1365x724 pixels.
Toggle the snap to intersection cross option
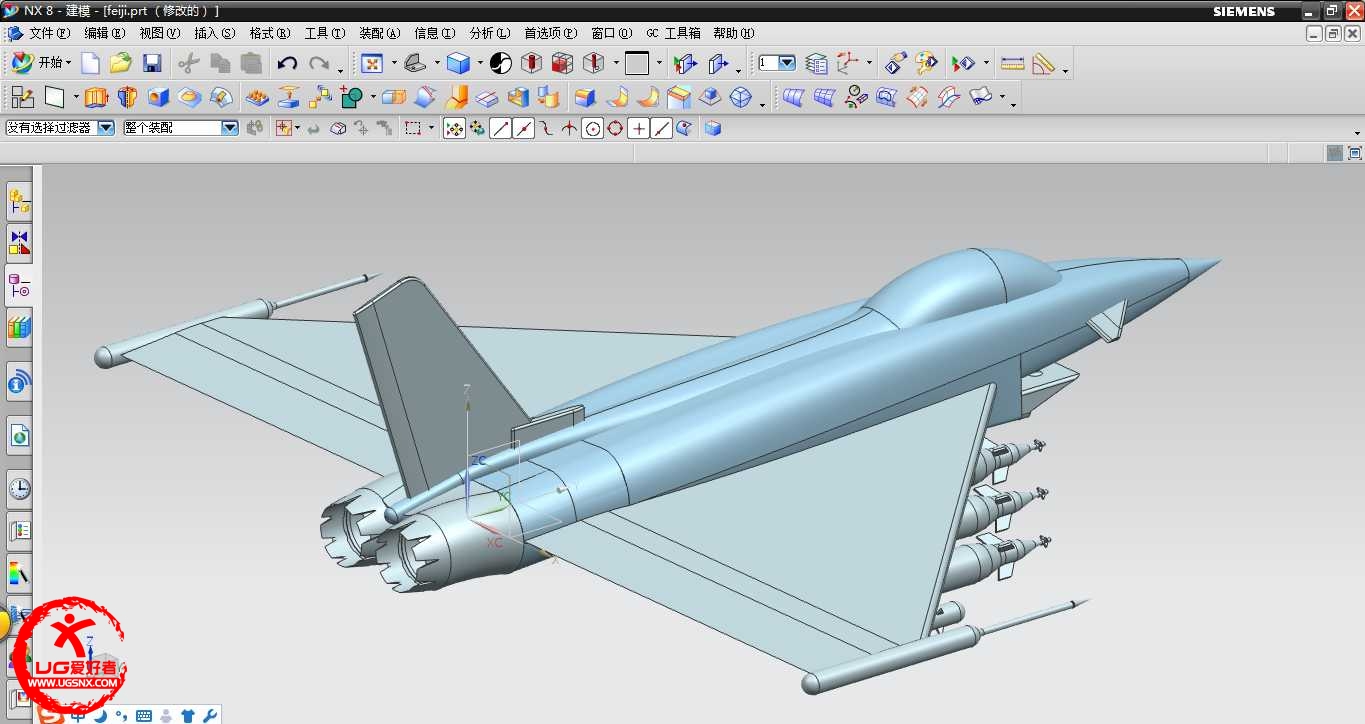coord(569,129)
